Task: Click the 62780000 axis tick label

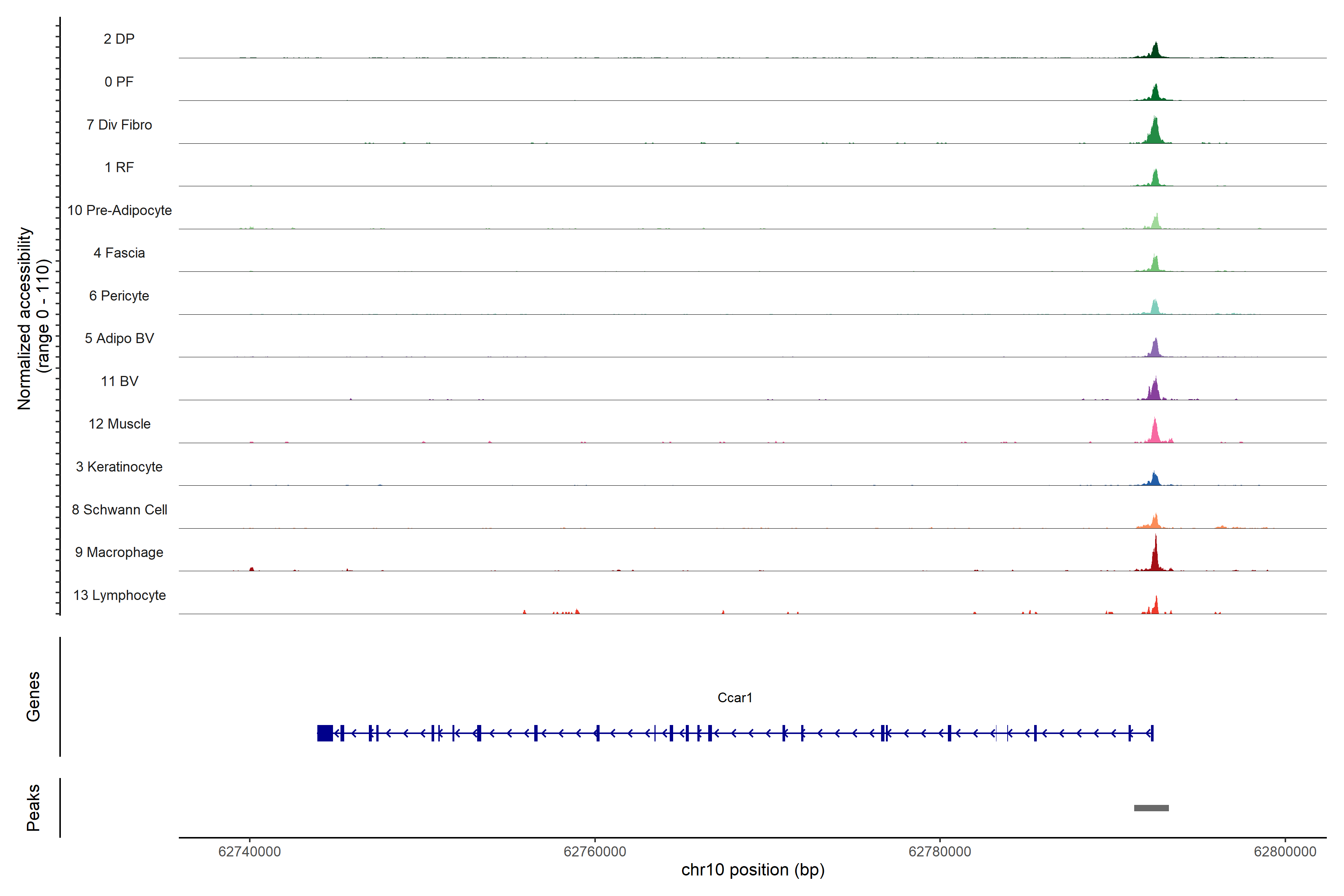Action: (x=939, y=852)
